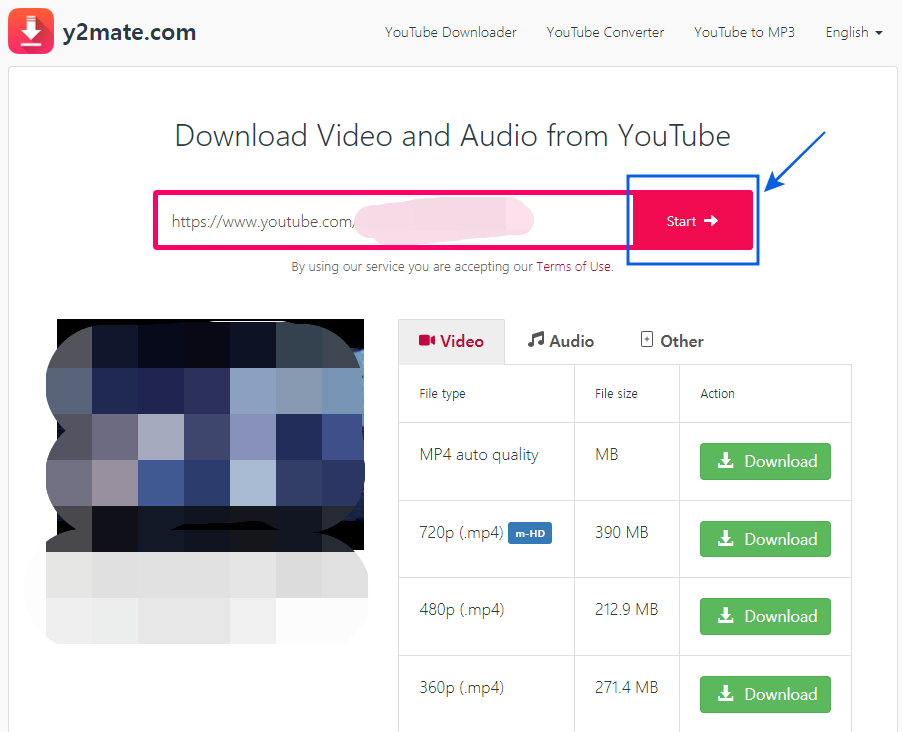The image size is (902, 732).
Task: Open the y2mate.com home link
Action: pos(129,32)
